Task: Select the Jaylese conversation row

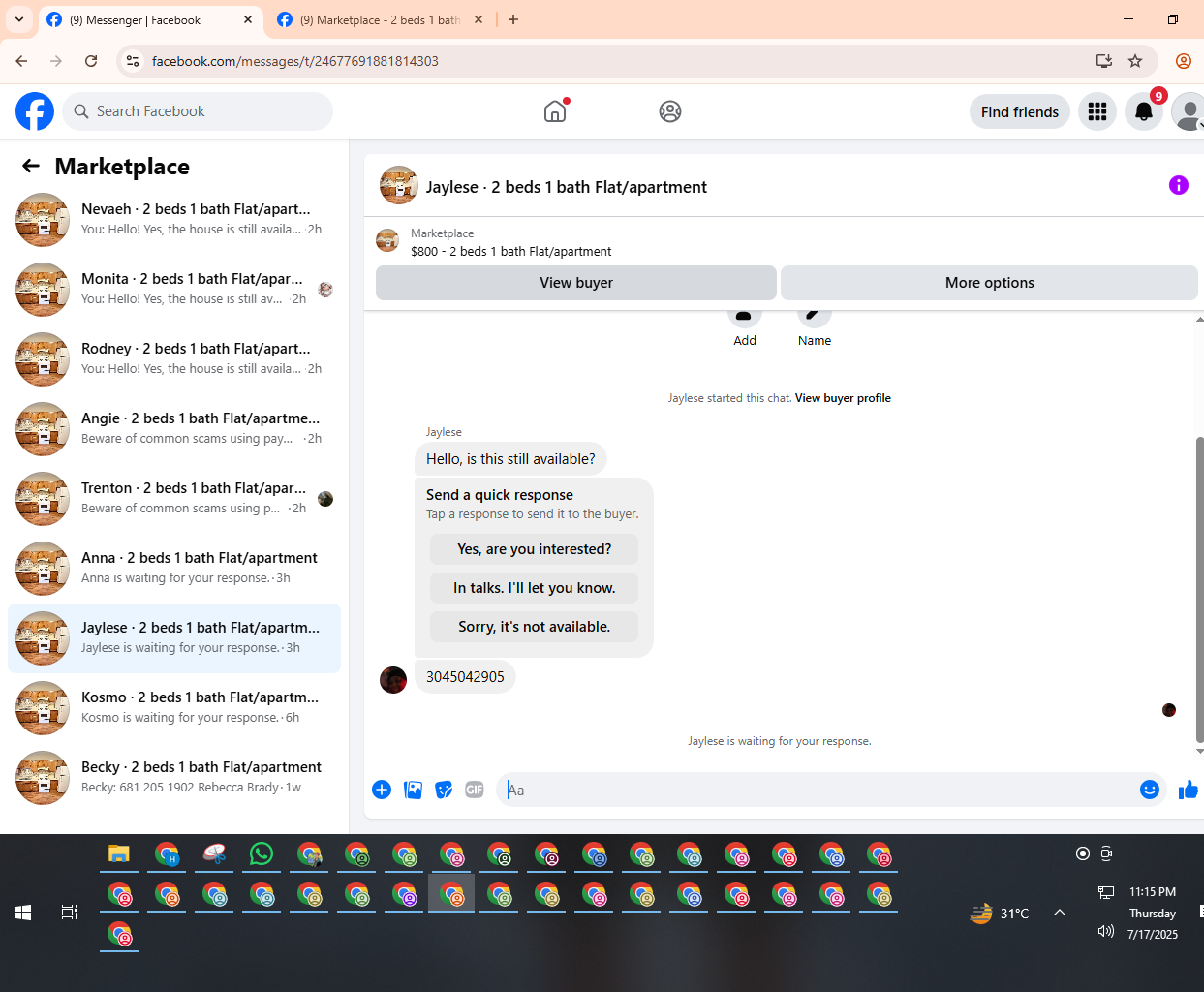Action: pyautogui.click(x=174, y=638)
